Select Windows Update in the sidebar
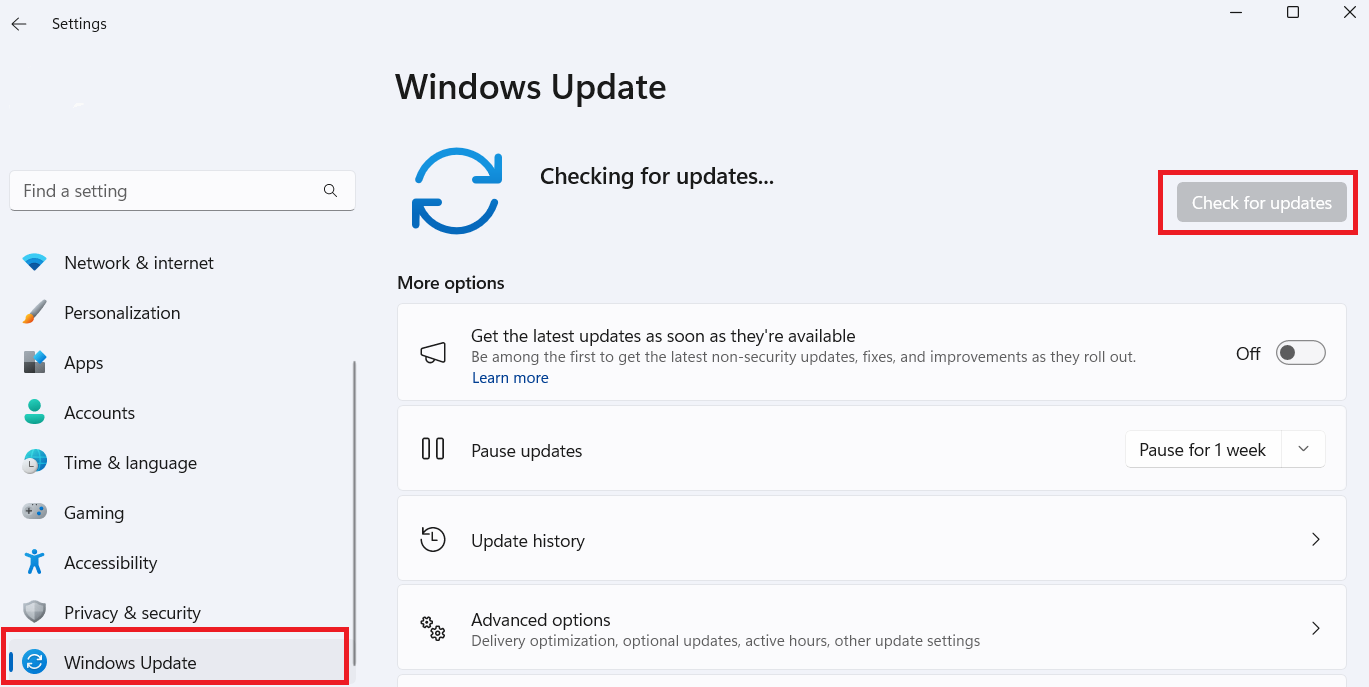 [177, 662]
